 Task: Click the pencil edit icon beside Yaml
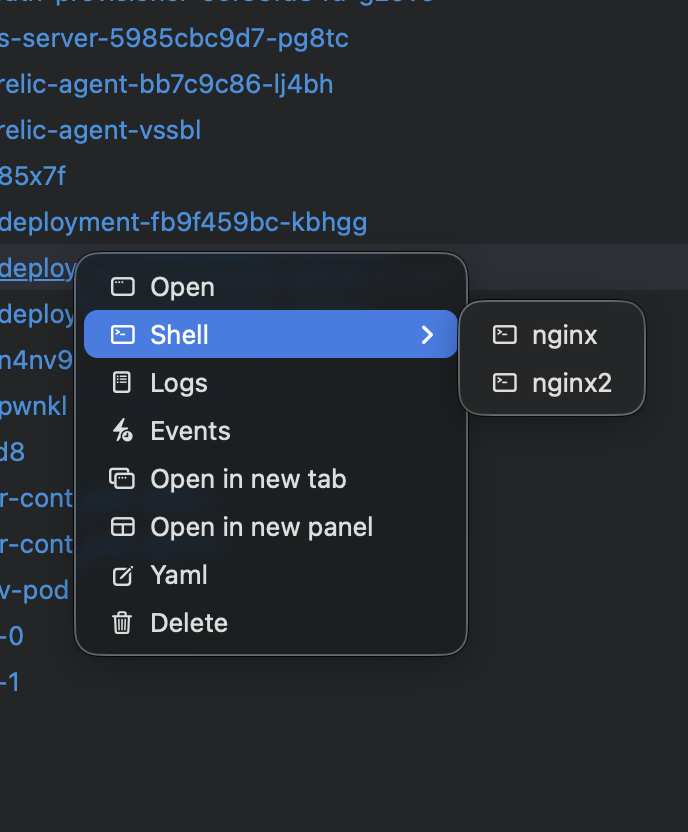coord(121,574)
